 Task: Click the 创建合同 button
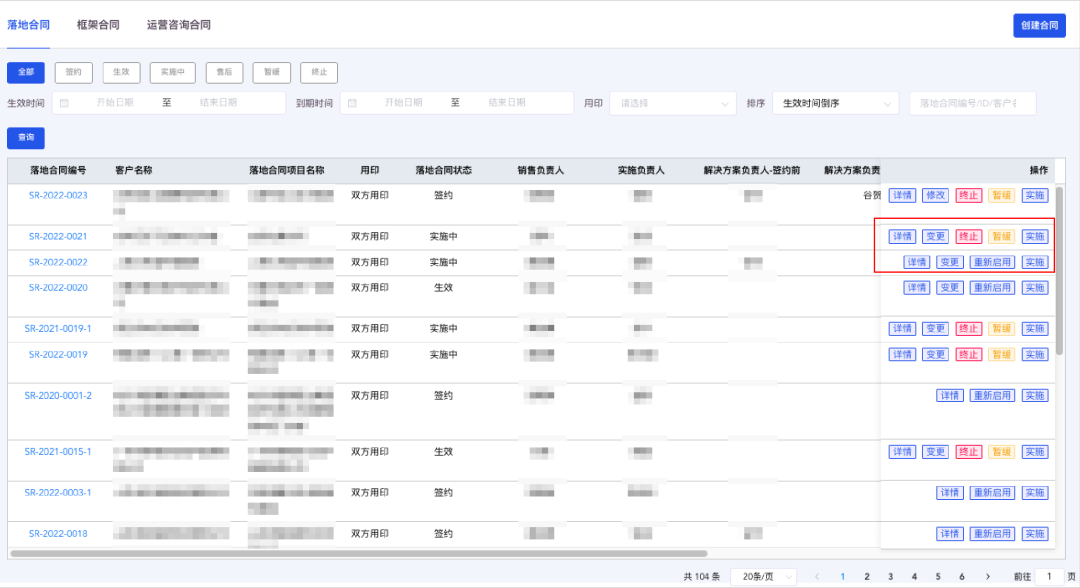[x=1039, y=26]
